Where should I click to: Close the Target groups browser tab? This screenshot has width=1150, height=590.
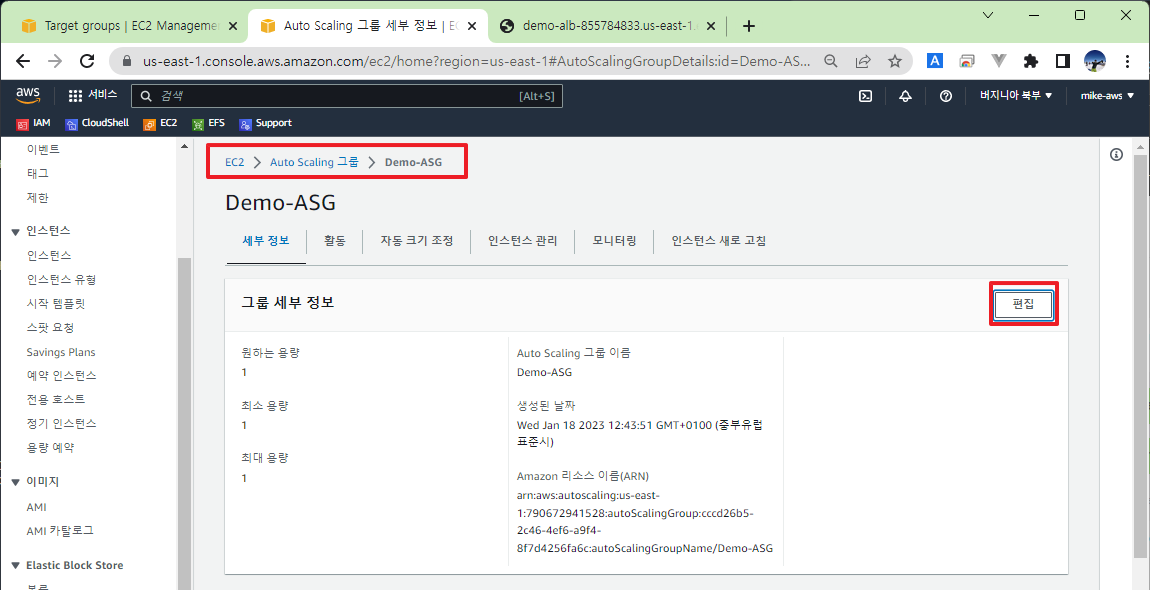233,26
